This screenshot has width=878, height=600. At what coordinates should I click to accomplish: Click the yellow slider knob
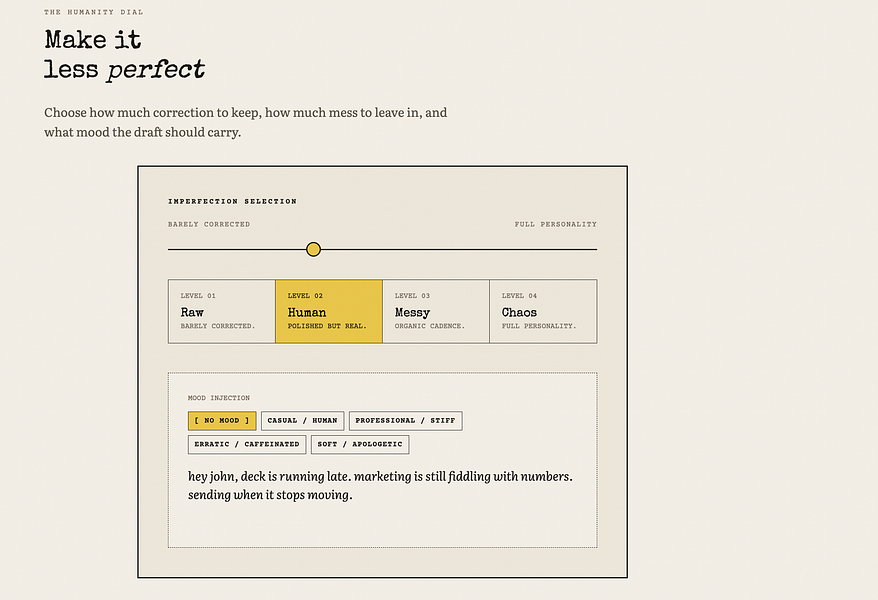point(314,250)
